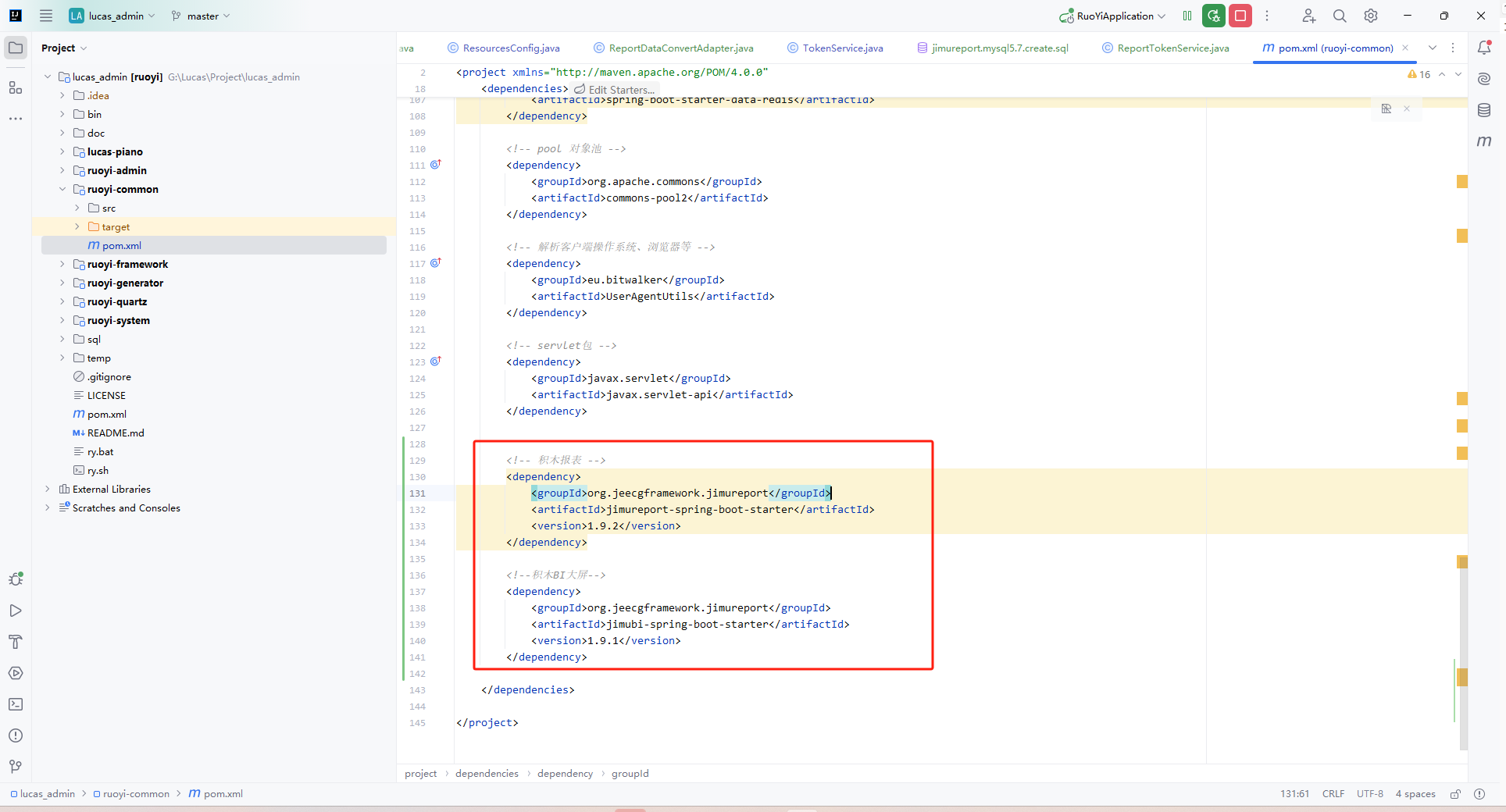Click ruoyi-common in navigation bar
Image resolution: width=1506 pixels, height=812 pixels.
pyautogui.click(x=131, y=793)
